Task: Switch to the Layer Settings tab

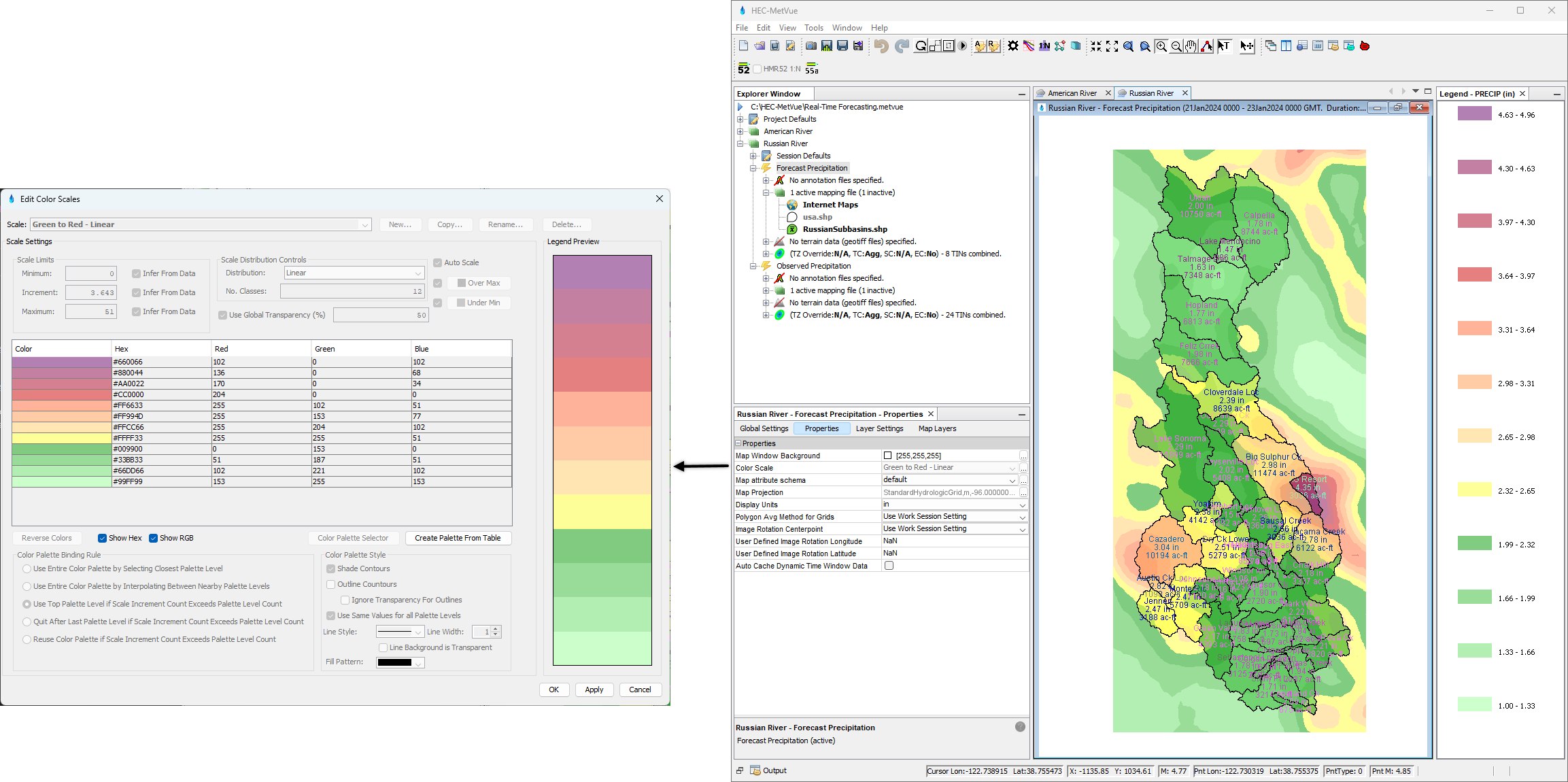Action: tap(879, 428)
